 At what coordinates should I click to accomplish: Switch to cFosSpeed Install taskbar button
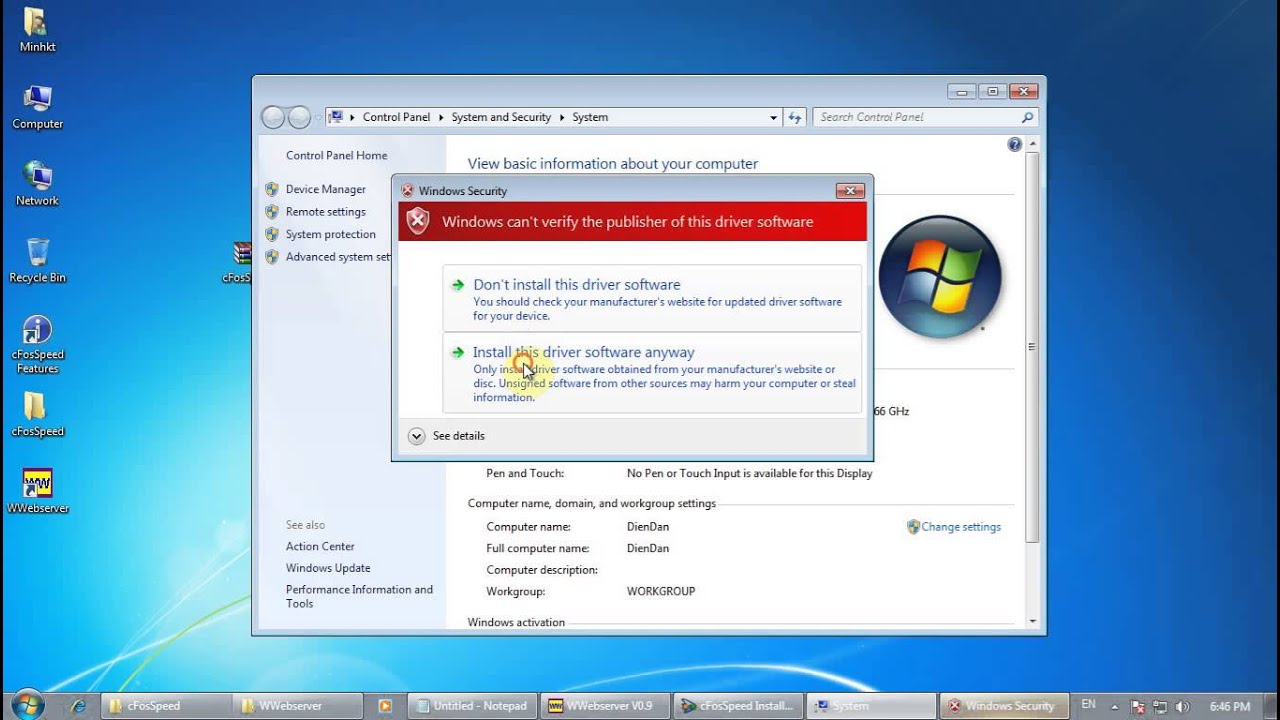tap(738, 705)
